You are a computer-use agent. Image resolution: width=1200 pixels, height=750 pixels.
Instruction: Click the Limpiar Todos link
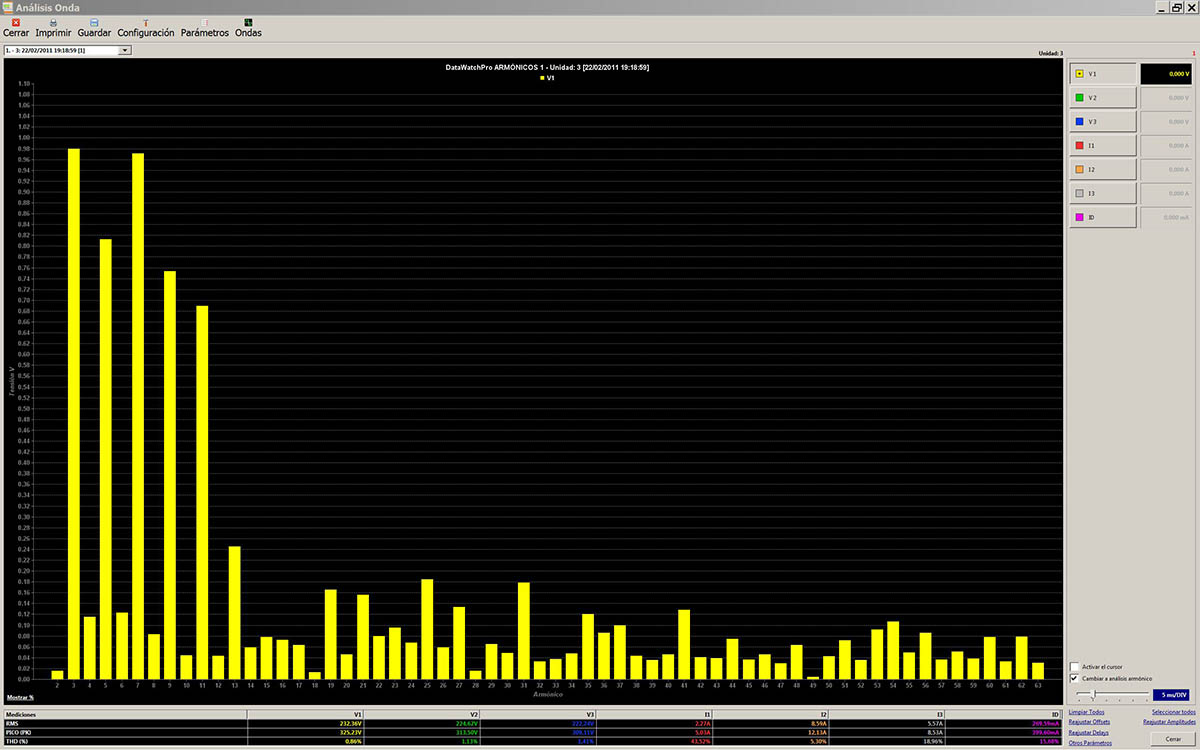pos(1087,712)
